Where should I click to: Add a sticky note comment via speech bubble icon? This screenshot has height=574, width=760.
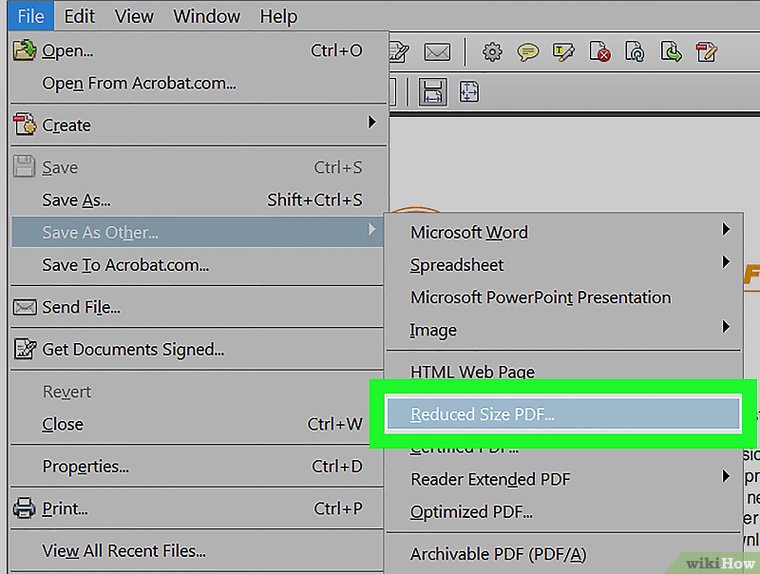[528, 52]
